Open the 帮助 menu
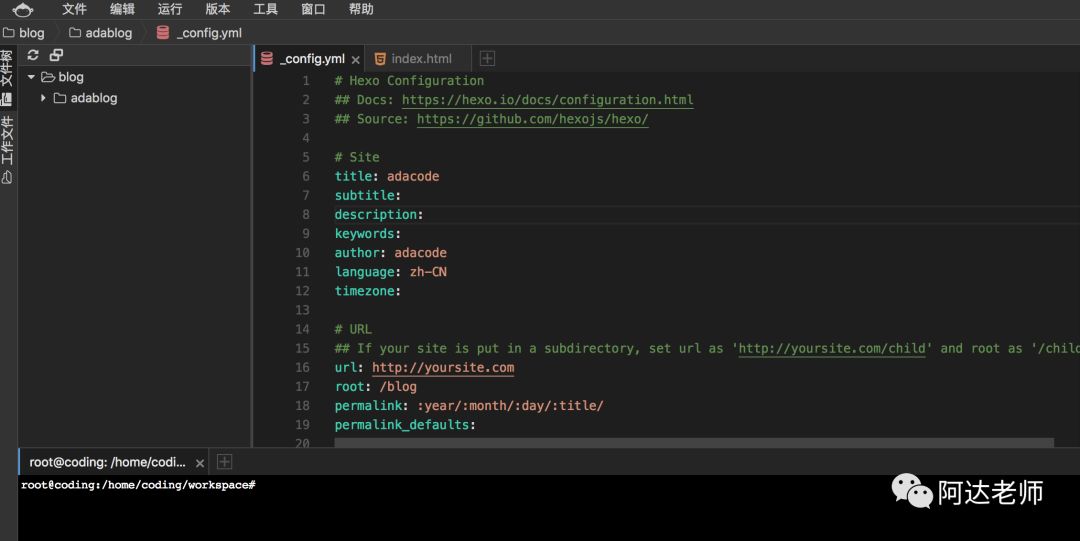The width and height of the screenshot is (1080, 541). click(x=361, y=9)
